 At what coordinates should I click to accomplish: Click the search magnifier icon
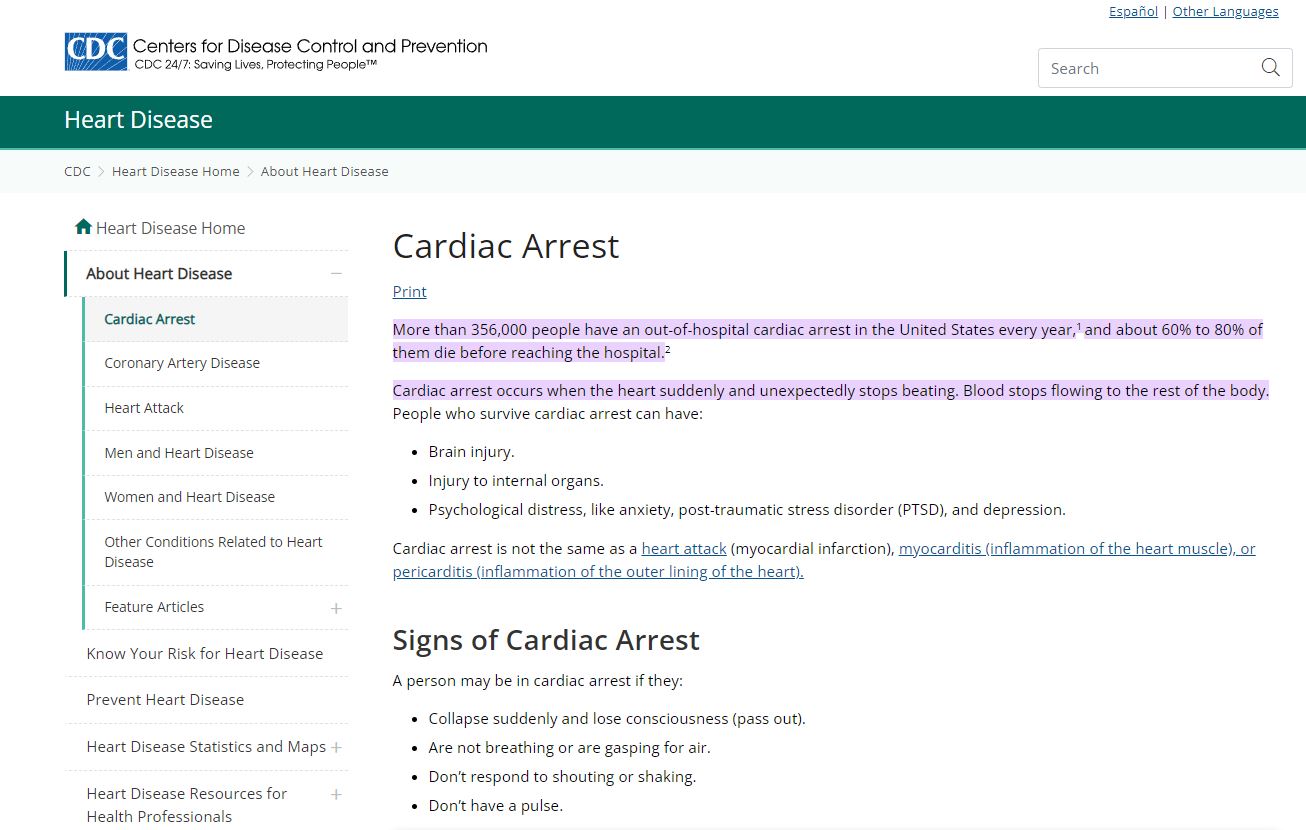[1270, 68]
